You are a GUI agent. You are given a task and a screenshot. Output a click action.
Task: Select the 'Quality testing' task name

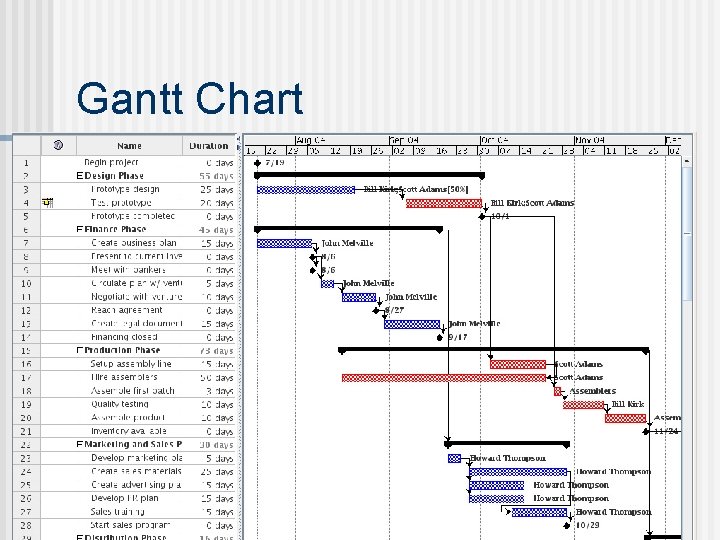[x=119, y=404]
